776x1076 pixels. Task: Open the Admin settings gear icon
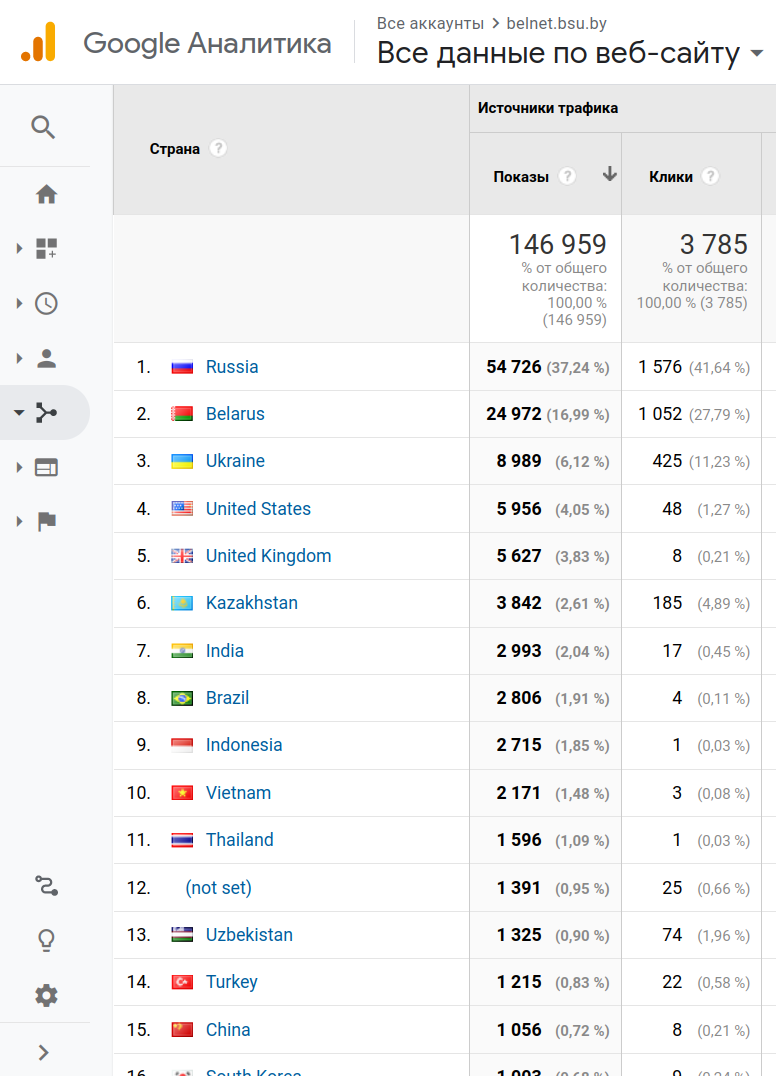[46, 995]
